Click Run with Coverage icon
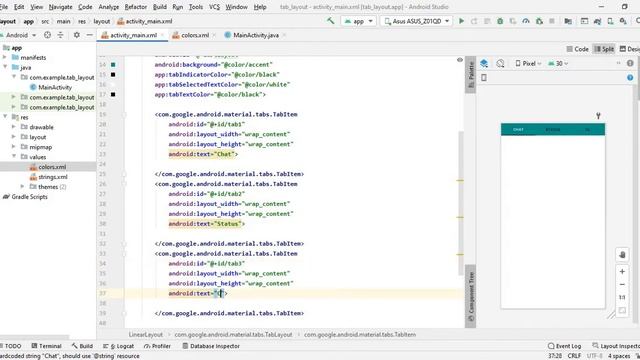The width and height of the screenshot is (640, 360). (x=513, y=21)
